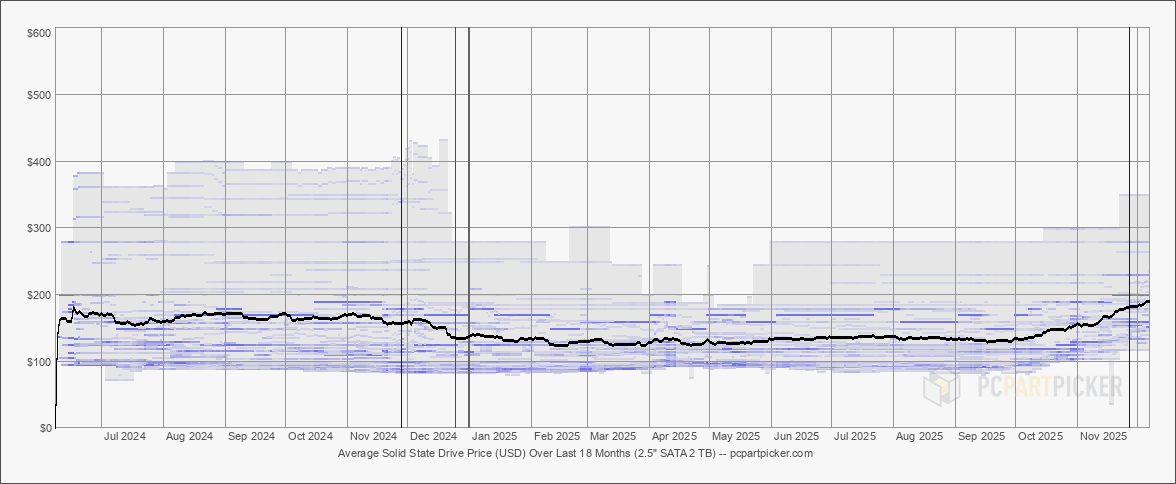Select the Oct 2025 x-axis label

pos(1040,437)
